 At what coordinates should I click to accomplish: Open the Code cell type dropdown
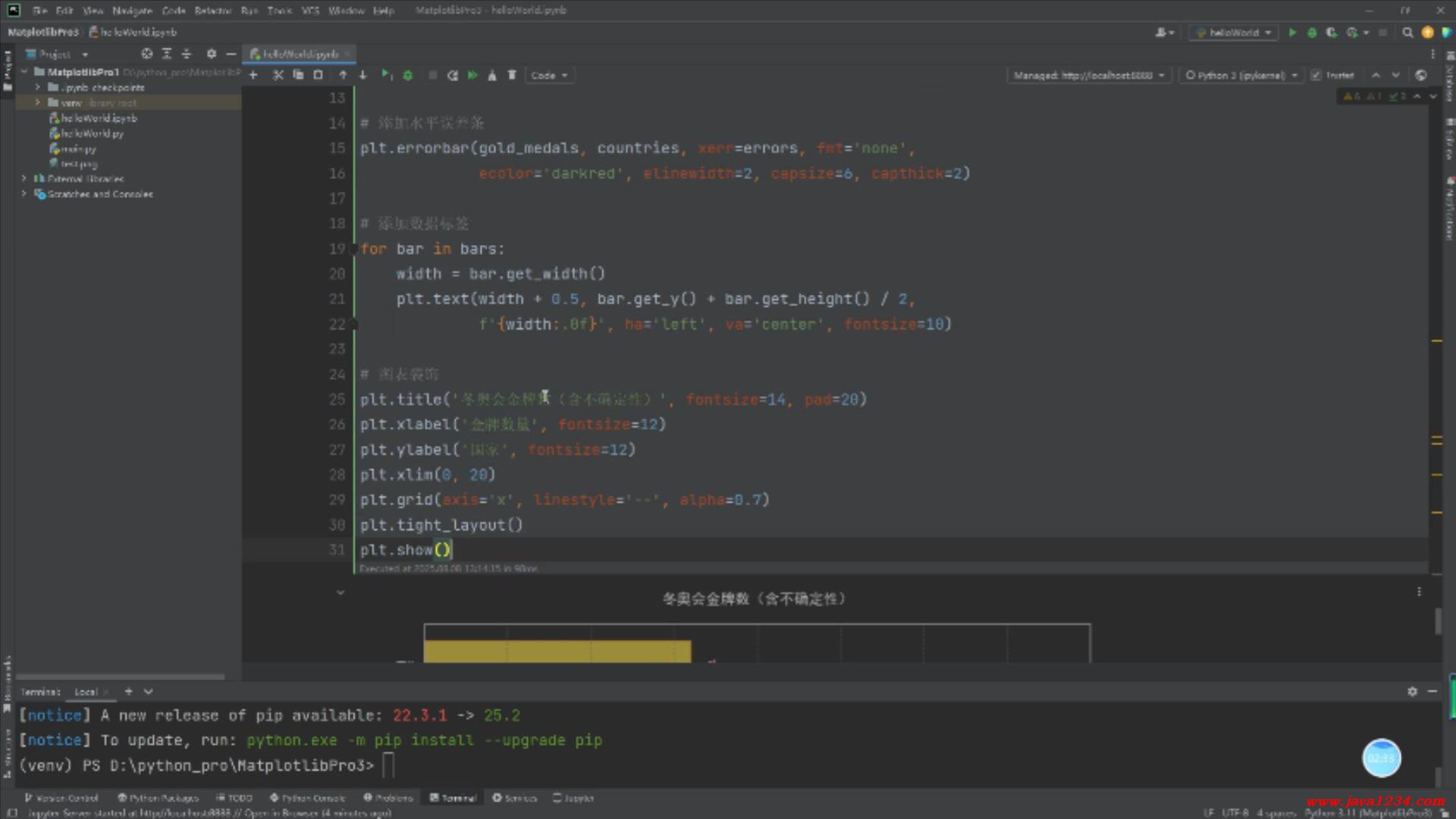tap(549, 75)
